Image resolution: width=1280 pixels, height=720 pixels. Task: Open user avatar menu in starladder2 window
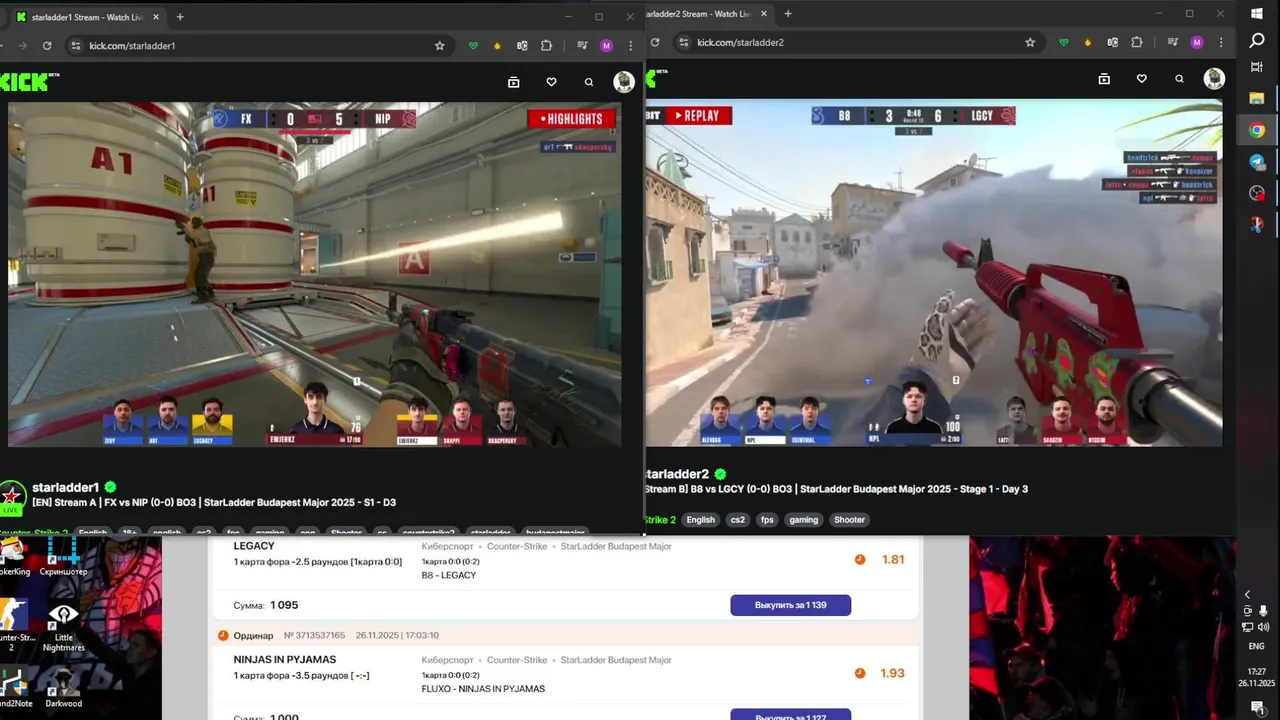[1214, 79]
